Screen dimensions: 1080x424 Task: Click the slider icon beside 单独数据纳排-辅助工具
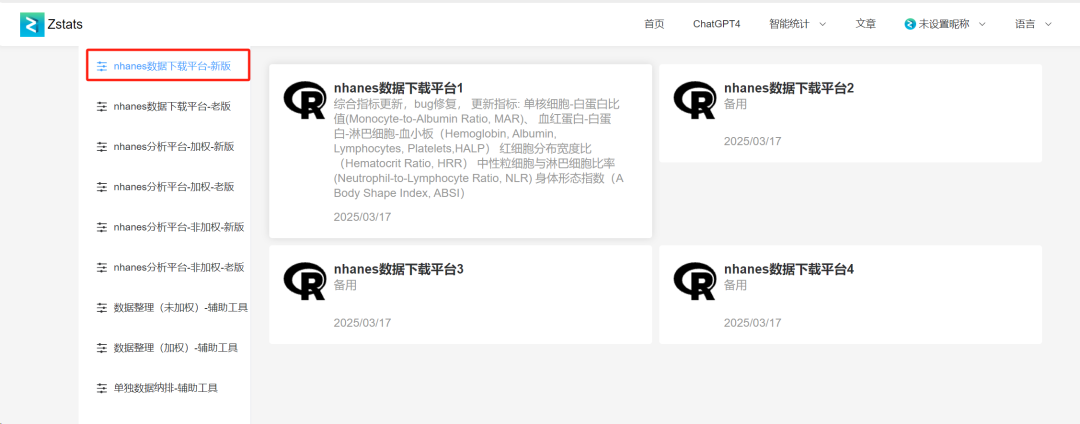coord(102,388)
